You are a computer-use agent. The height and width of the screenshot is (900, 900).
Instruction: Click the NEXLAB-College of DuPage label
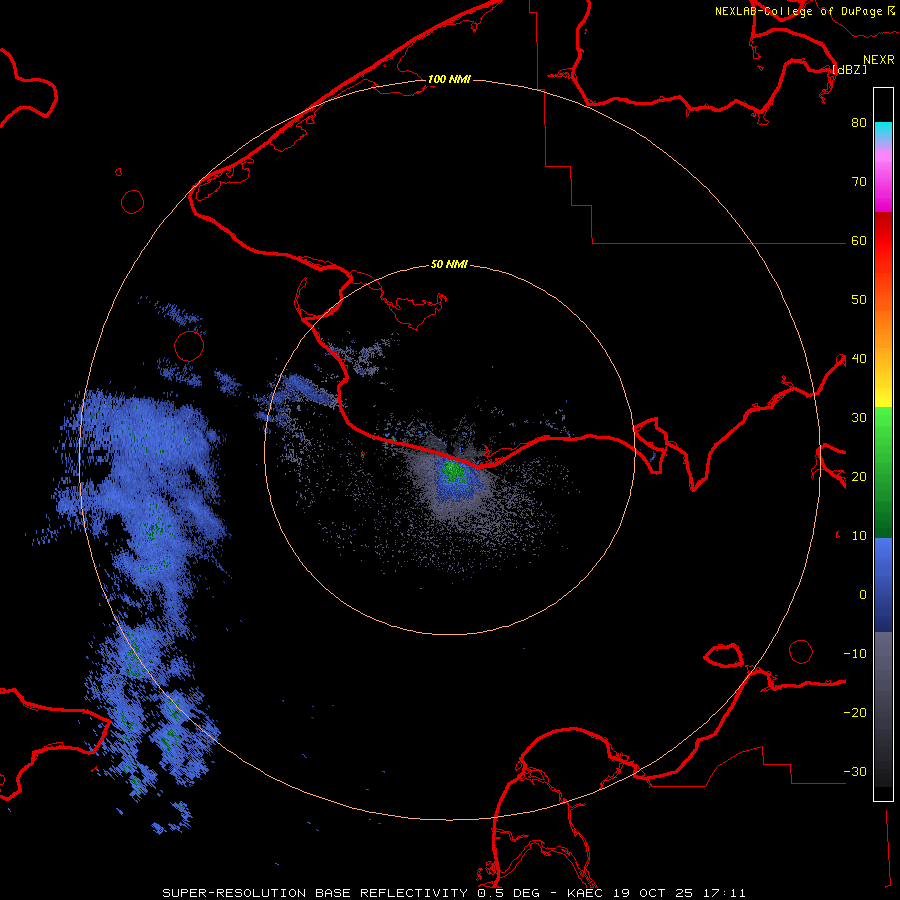point(804,11)
